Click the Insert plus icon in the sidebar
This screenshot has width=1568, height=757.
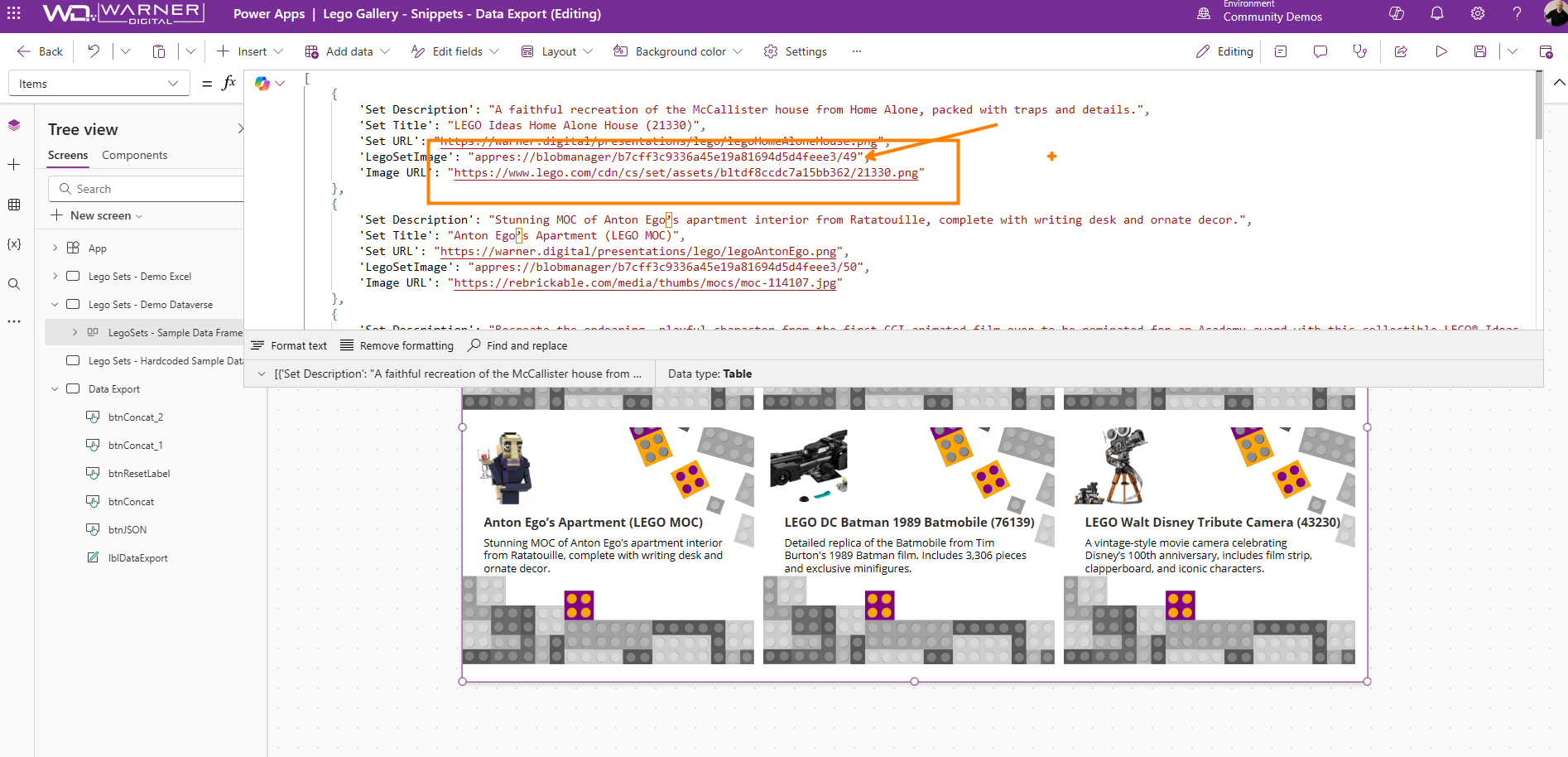click(x=14, y=165)
